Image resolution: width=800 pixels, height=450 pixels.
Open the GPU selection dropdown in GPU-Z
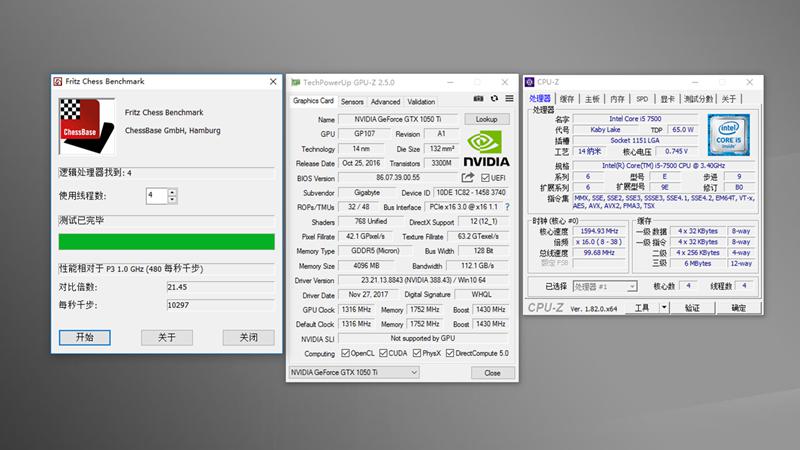tap(354, 372)
